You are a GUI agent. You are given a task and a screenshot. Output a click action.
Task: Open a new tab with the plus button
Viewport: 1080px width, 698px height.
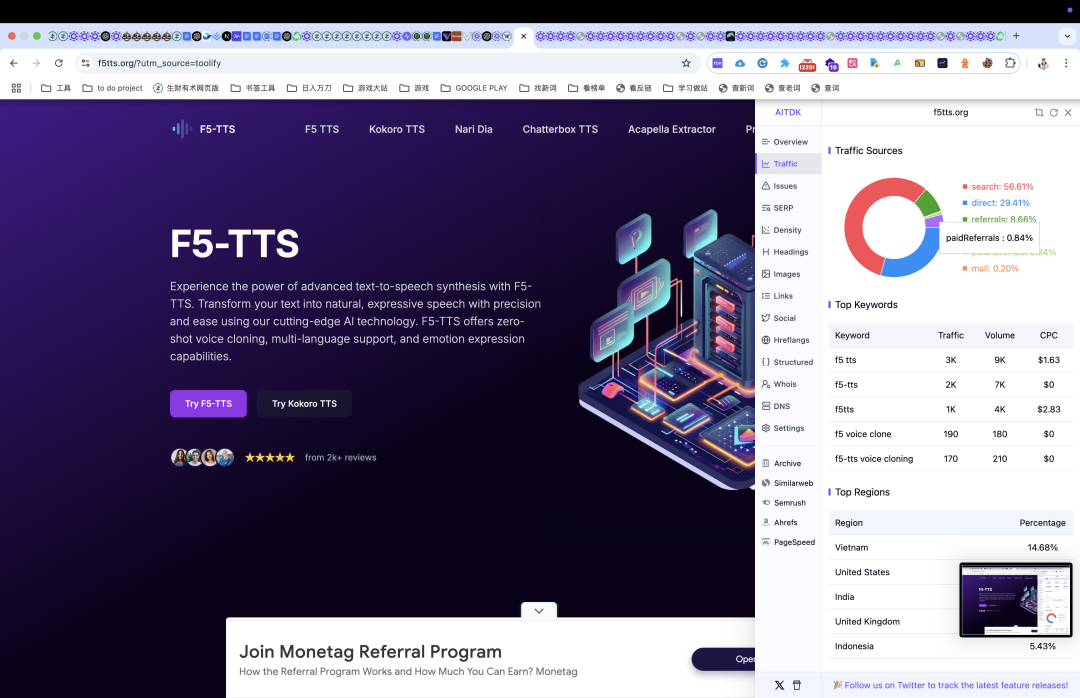tap(1016, 36)
